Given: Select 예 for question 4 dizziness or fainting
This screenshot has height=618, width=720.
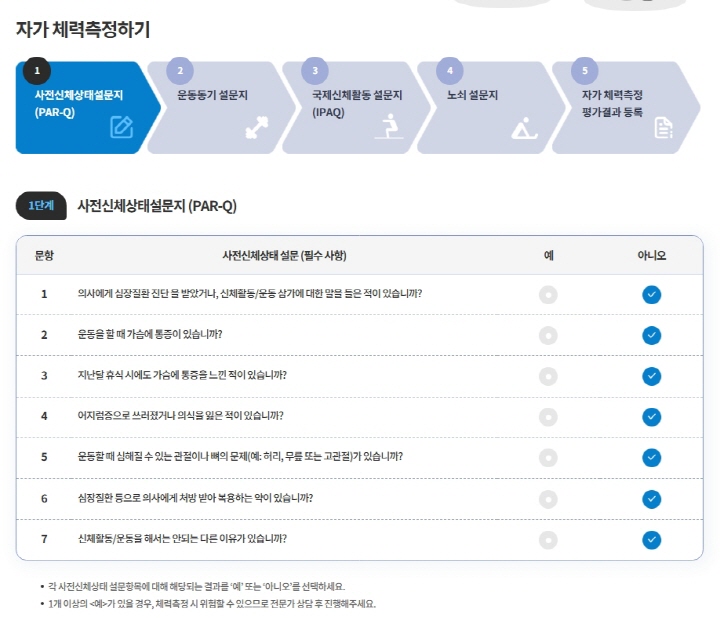Looking at the screenshot, I should tap(548, 417).
